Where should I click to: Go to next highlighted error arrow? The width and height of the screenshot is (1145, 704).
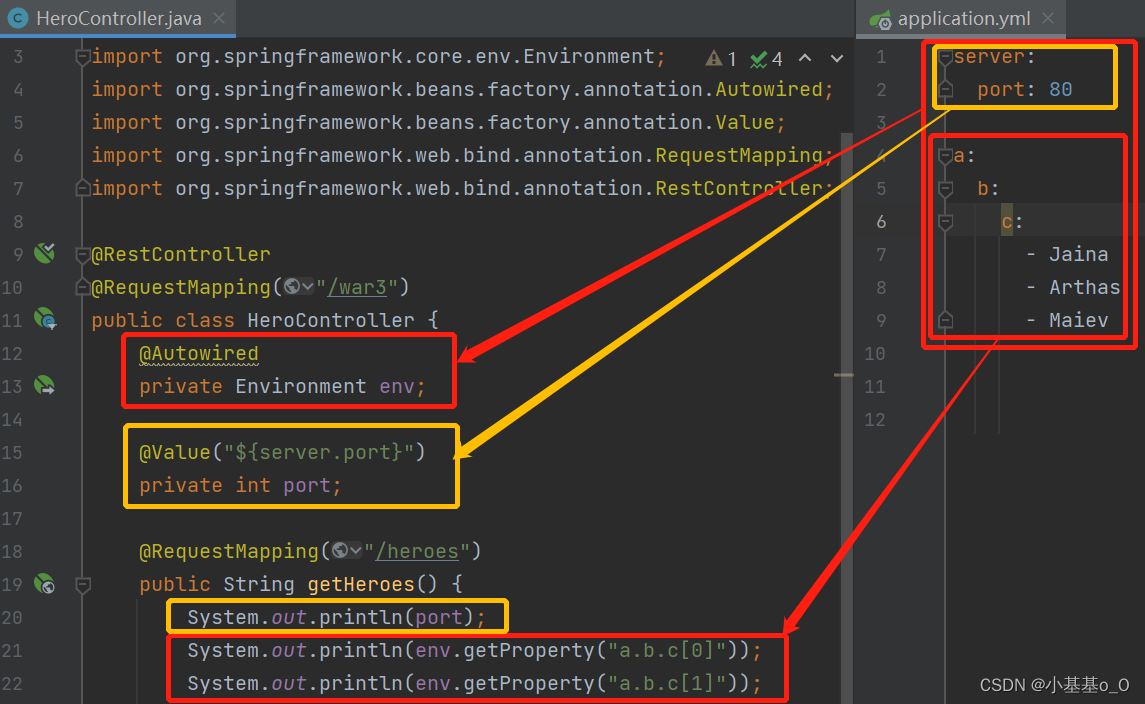click(837, 58)
